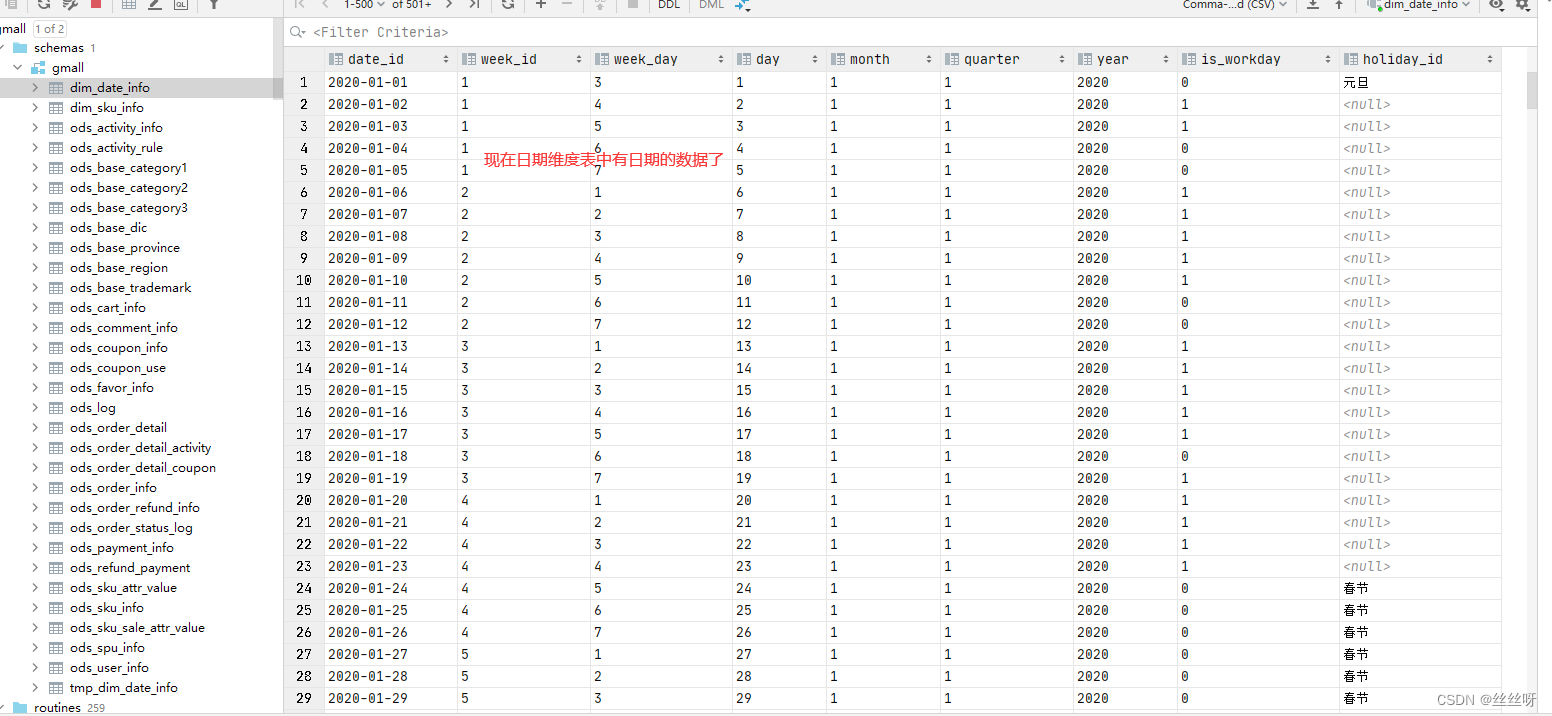Click the 'of 501+' row count text
Screen dimensions: 1552x716
[412, 5]
